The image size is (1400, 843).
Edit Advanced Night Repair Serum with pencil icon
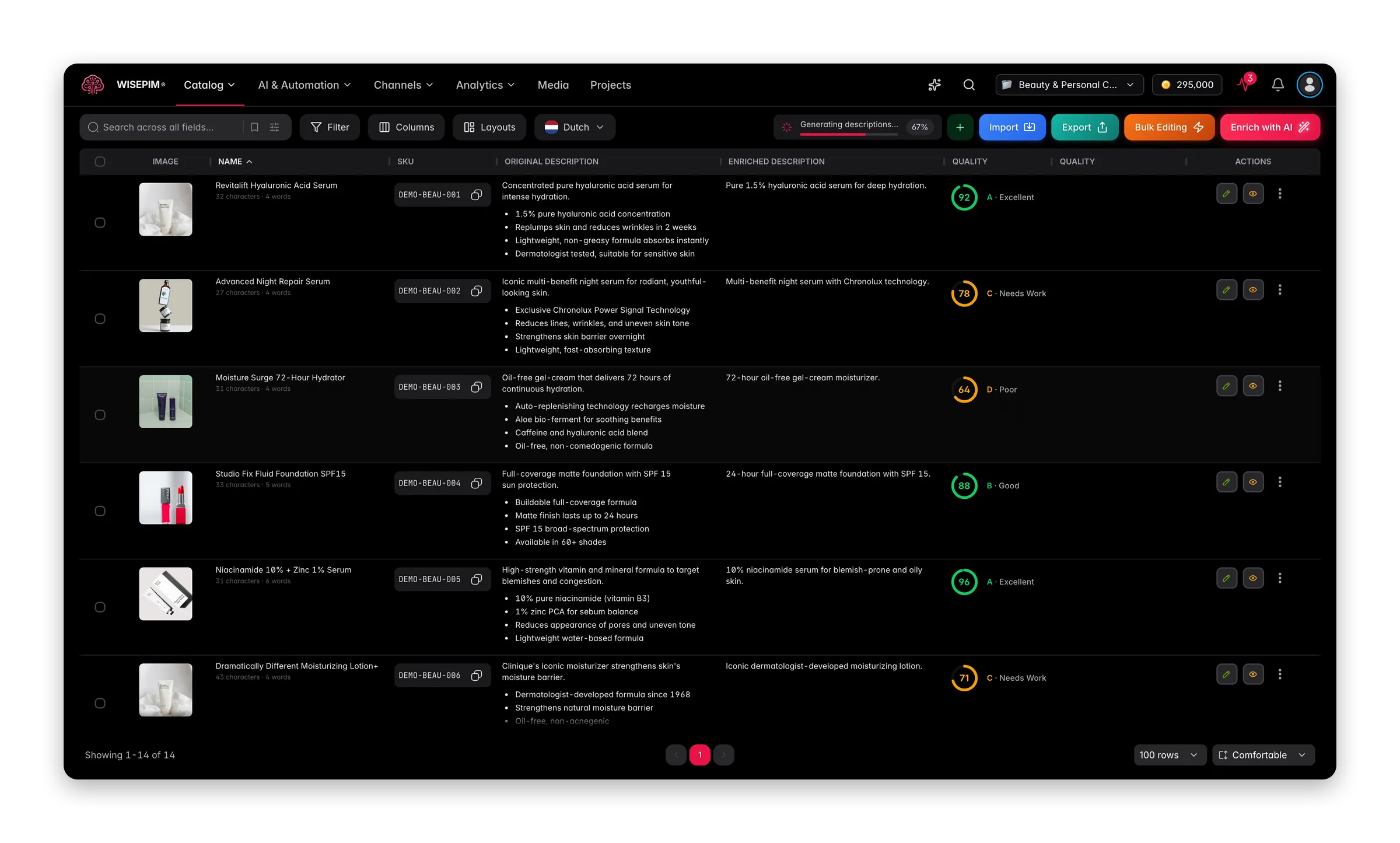(1226, 290)
